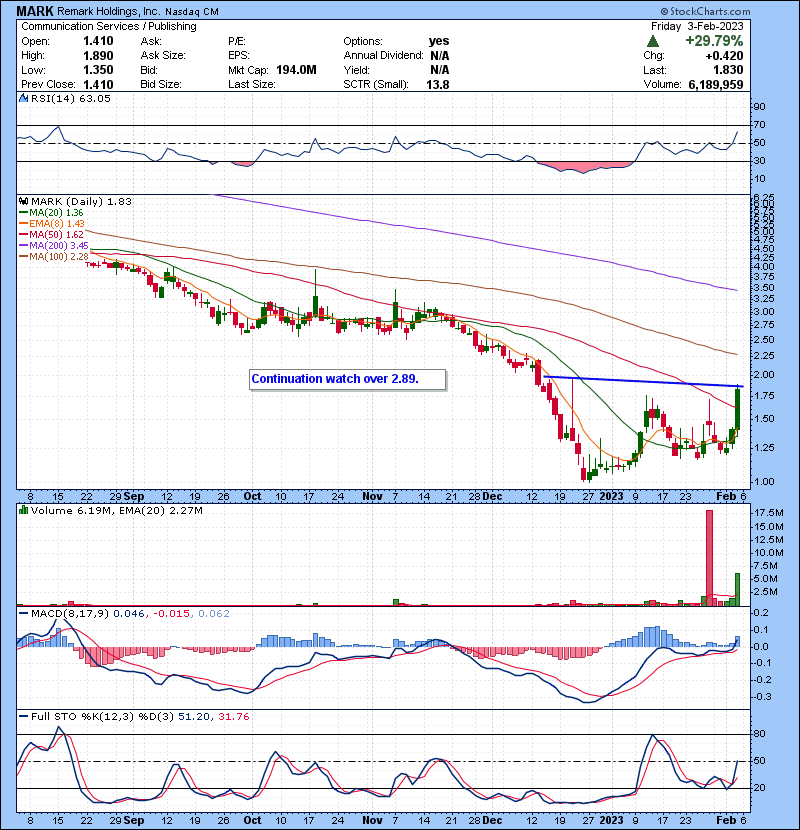The width and height of the screenshot is (800, 830).
Task: Click the 'Volume 6.19M, EMA(20) 2.27M' label
Action: [116, 511]
